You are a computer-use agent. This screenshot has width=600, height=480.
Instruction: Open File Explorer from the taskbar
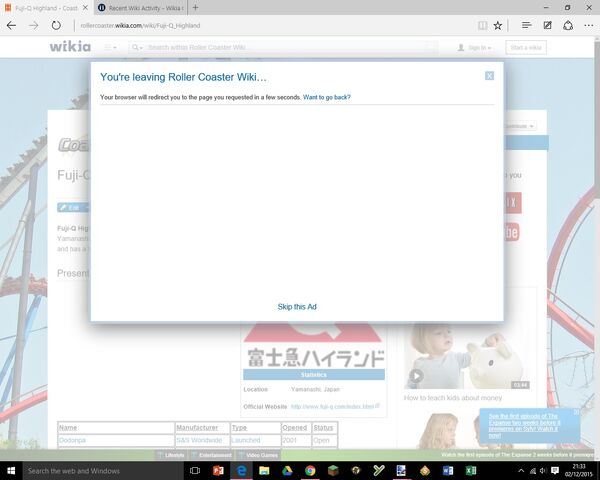tap(264, 471)
